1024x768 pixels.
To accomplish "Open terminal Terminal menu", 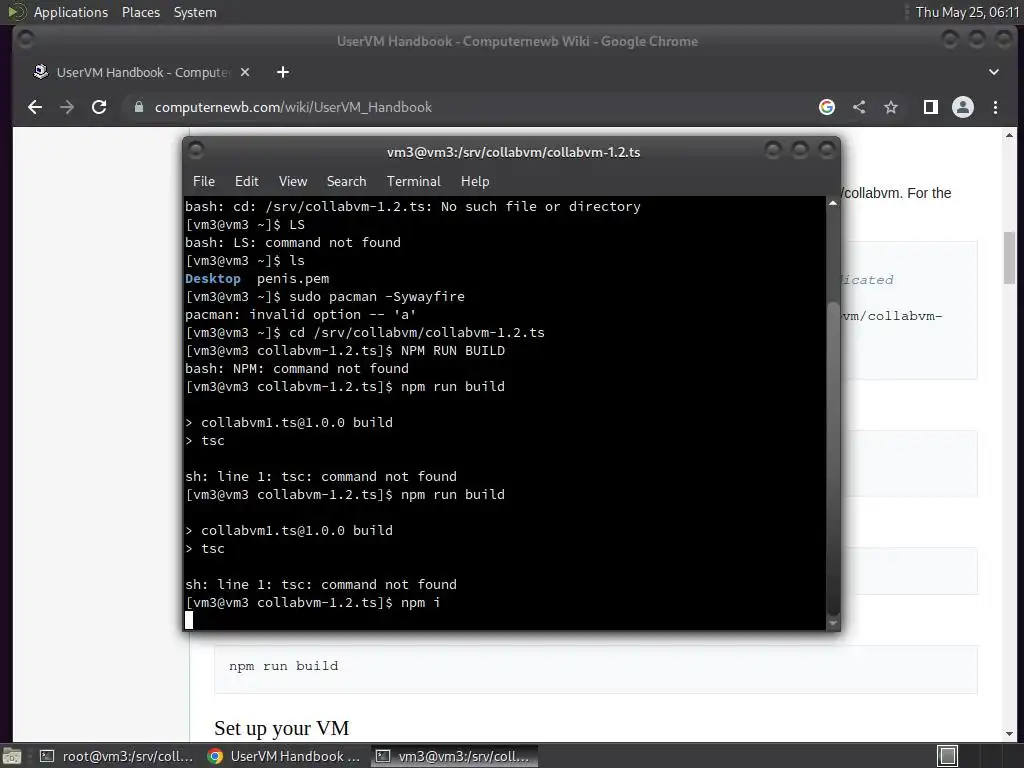I will [x=413, y=181].
